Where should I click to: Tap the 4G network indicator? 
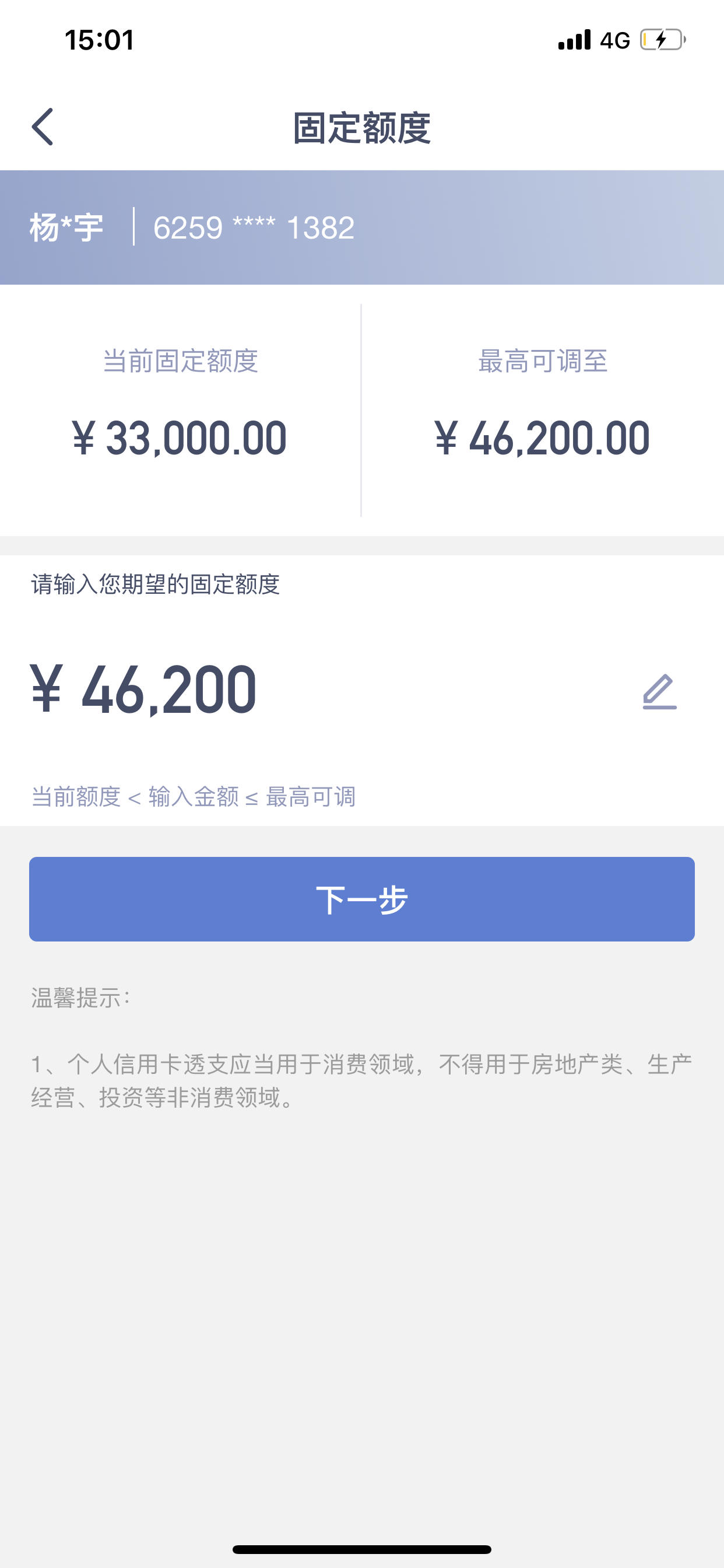coord(614,40)
